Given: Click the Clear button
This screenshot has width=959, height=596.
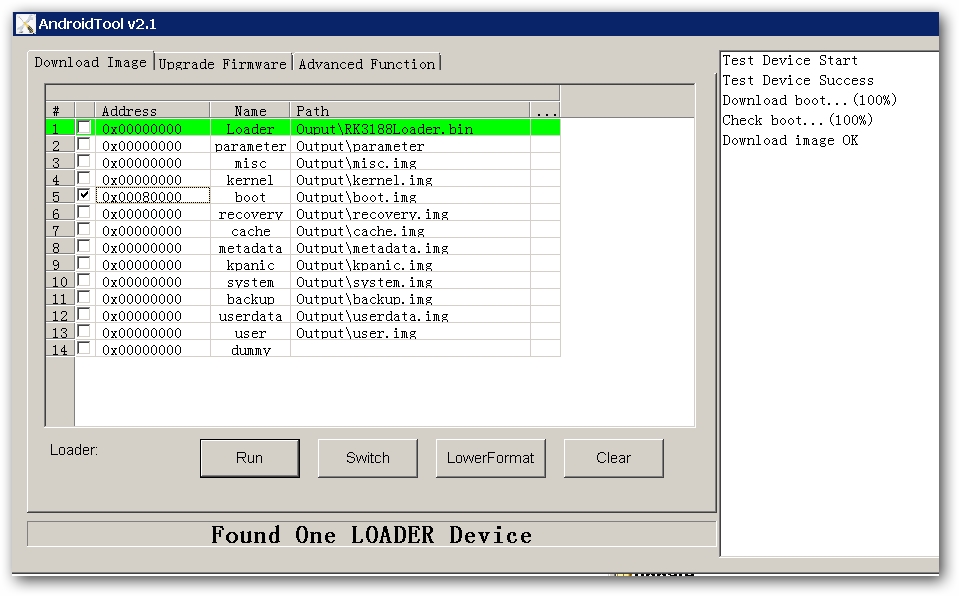Looking at the screenshot, I should click(613, 458).
